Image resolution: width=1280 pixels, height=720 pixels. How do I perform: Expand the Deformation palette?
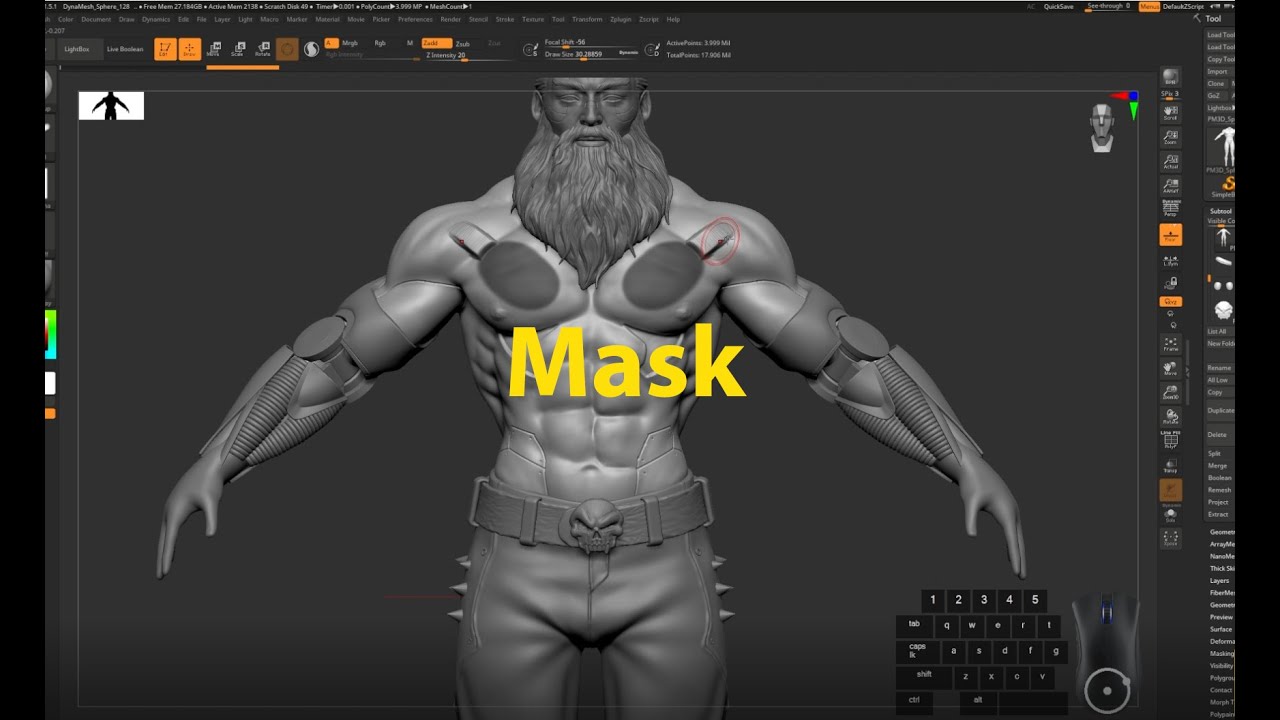1222,641
